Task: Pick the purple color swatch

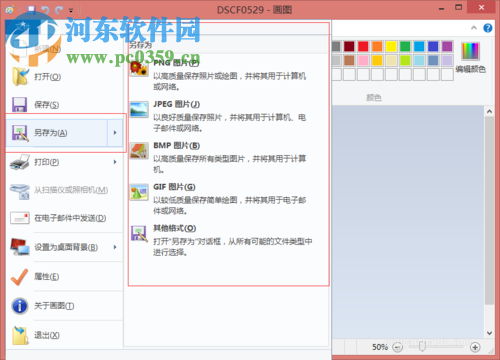Action: click(x=447, y=46)
